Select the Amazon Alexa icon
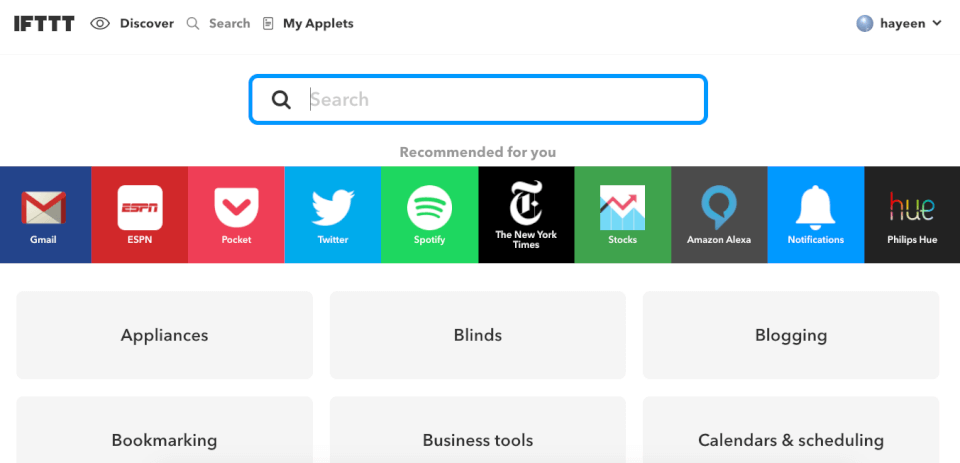Image resolution: width=960 pixels, height=463 pixels. pyautogui.click(x=719, y=208)
